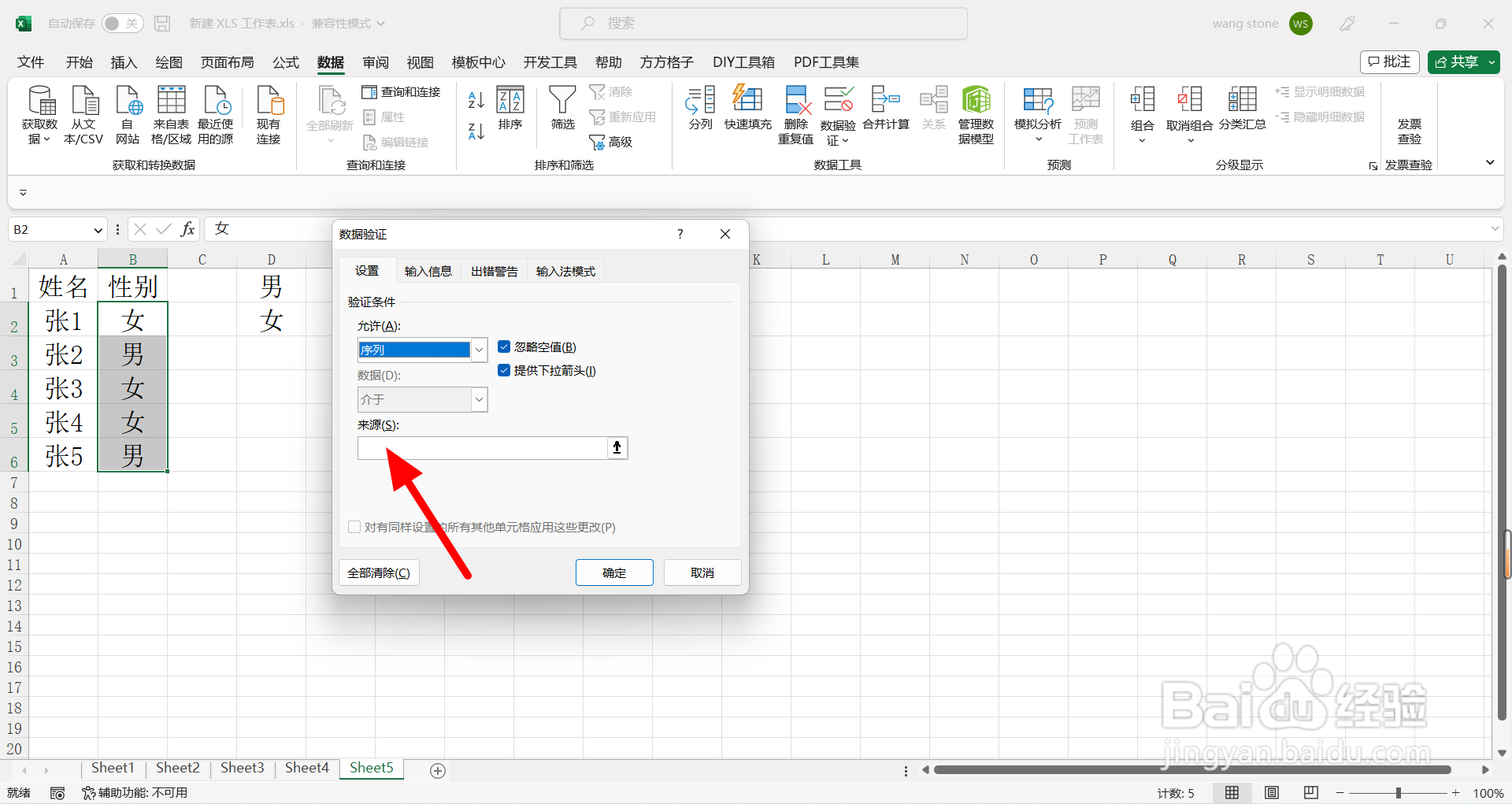Screen dimensions: 1512x804
Task: Open 分级显示 dialog launcher
Action: [1373, 166]
